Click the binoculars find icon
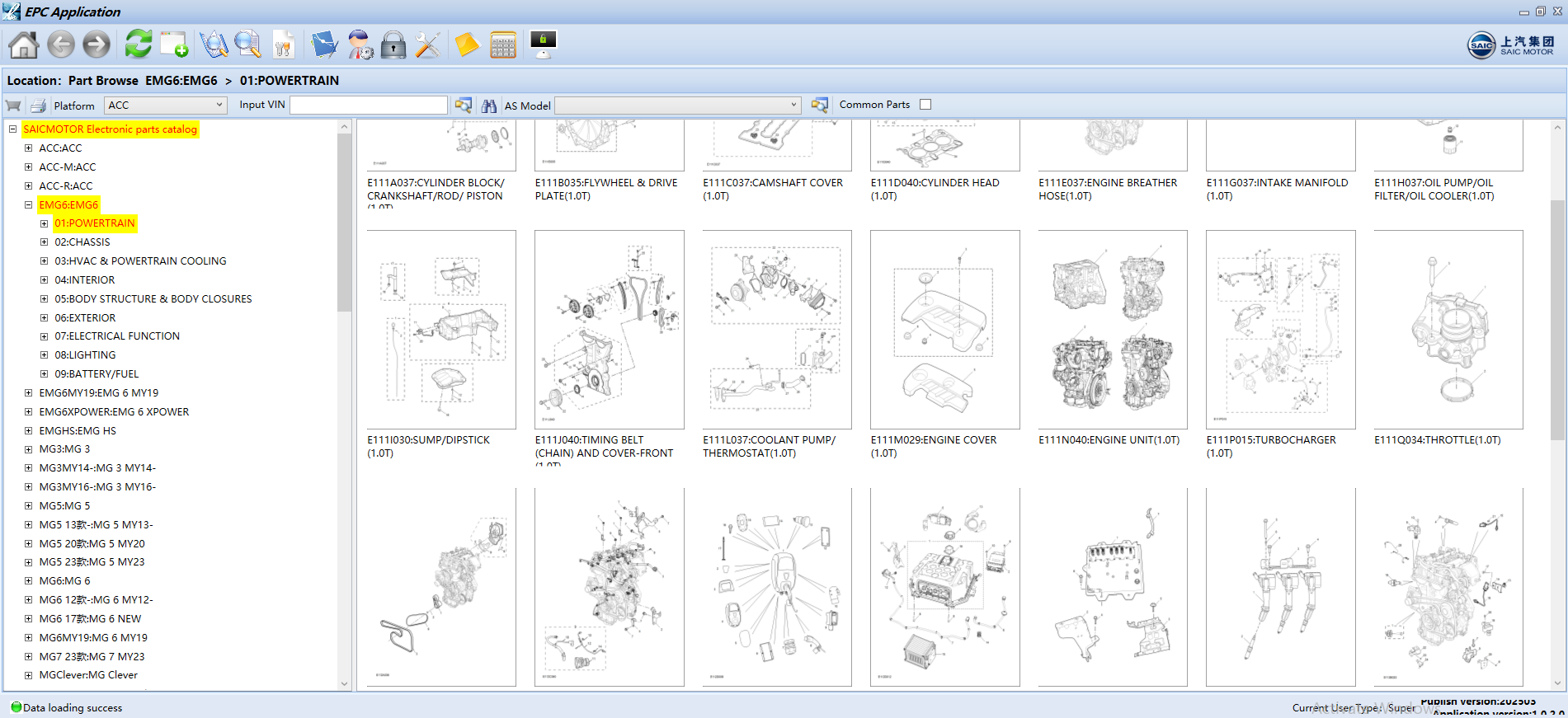The height and width of the screenshot is (718, 1568). coord(489,106)
